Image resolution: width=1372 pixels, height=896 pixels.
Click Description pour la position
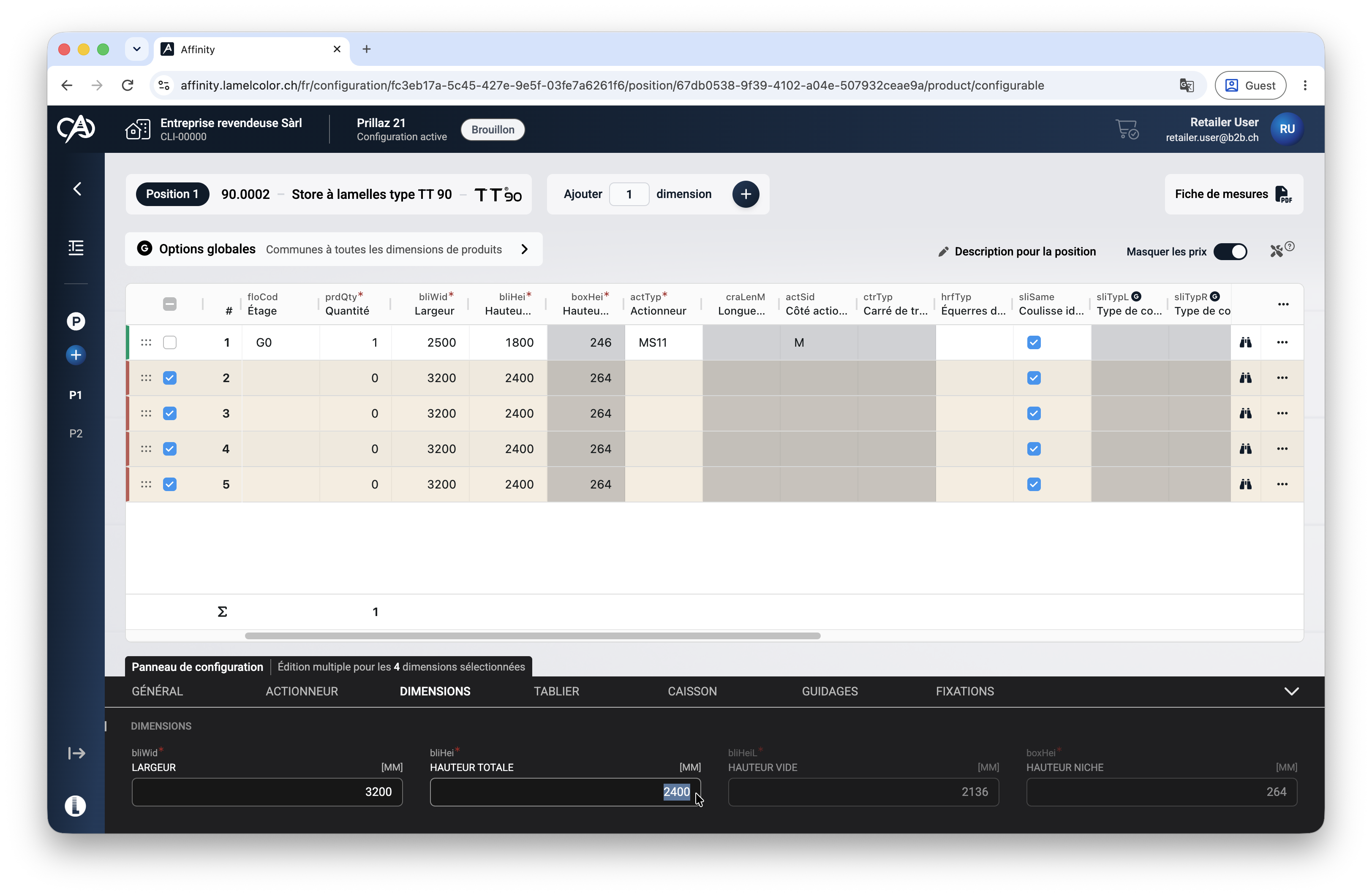click(x=1017, y=252)
